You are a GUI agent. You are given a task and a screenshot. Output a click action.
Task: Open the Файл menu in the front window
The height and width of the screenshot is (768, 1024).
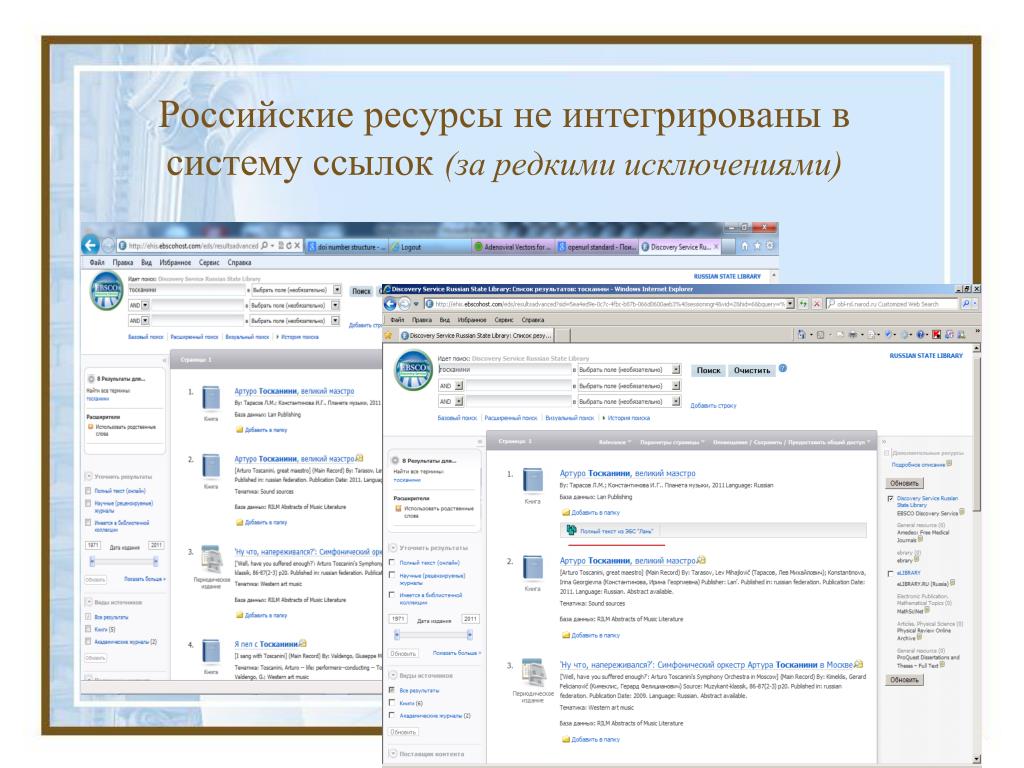point(398,320)
